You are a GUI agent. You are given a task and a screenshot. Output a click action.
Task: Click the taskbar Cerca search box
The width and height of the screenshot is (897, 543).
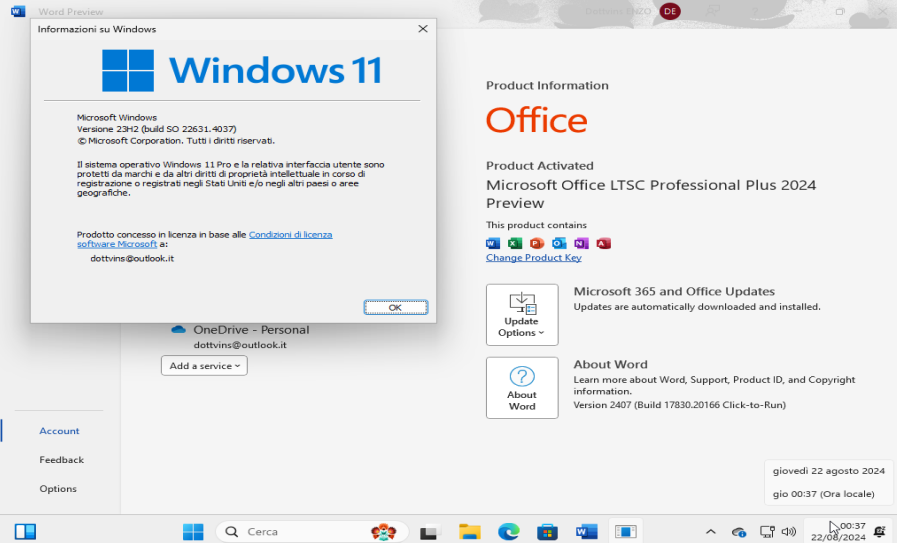312,532
